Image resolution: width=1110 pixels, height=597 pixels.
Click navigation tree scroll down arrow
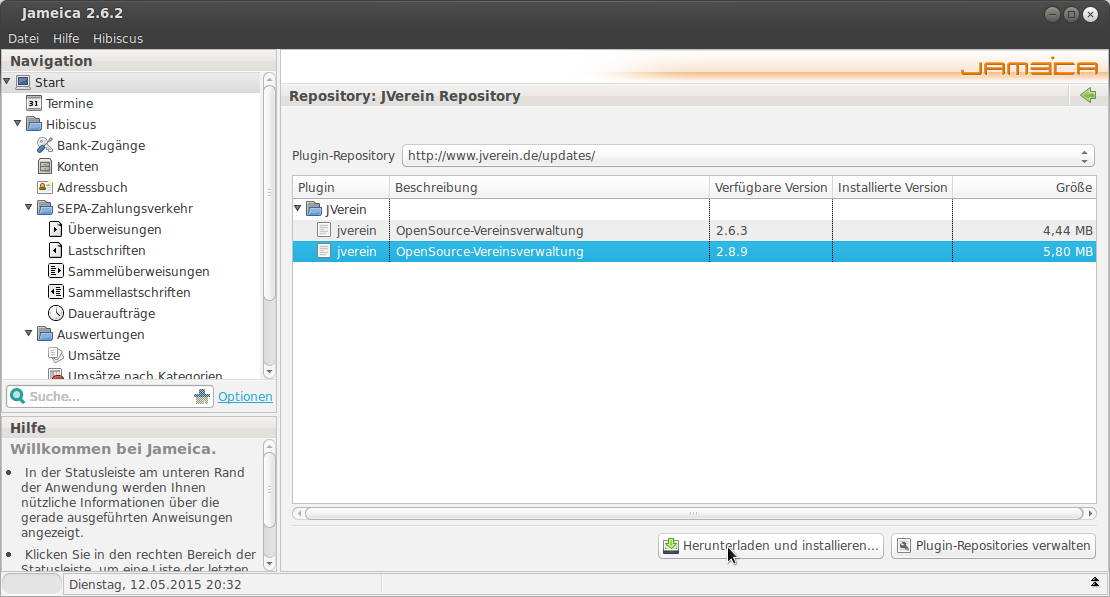[269, 372]
